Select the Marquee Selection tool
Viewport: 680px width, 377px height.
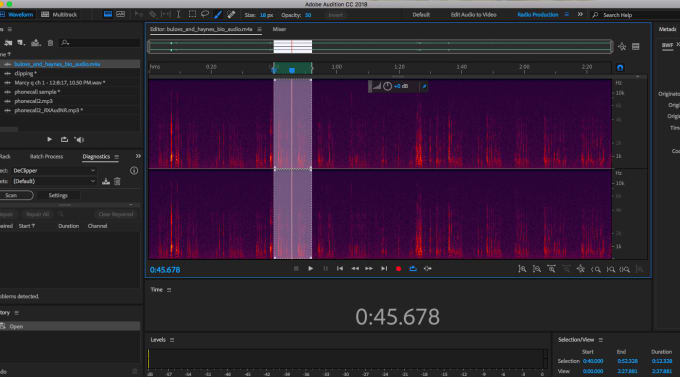[192, 14]
